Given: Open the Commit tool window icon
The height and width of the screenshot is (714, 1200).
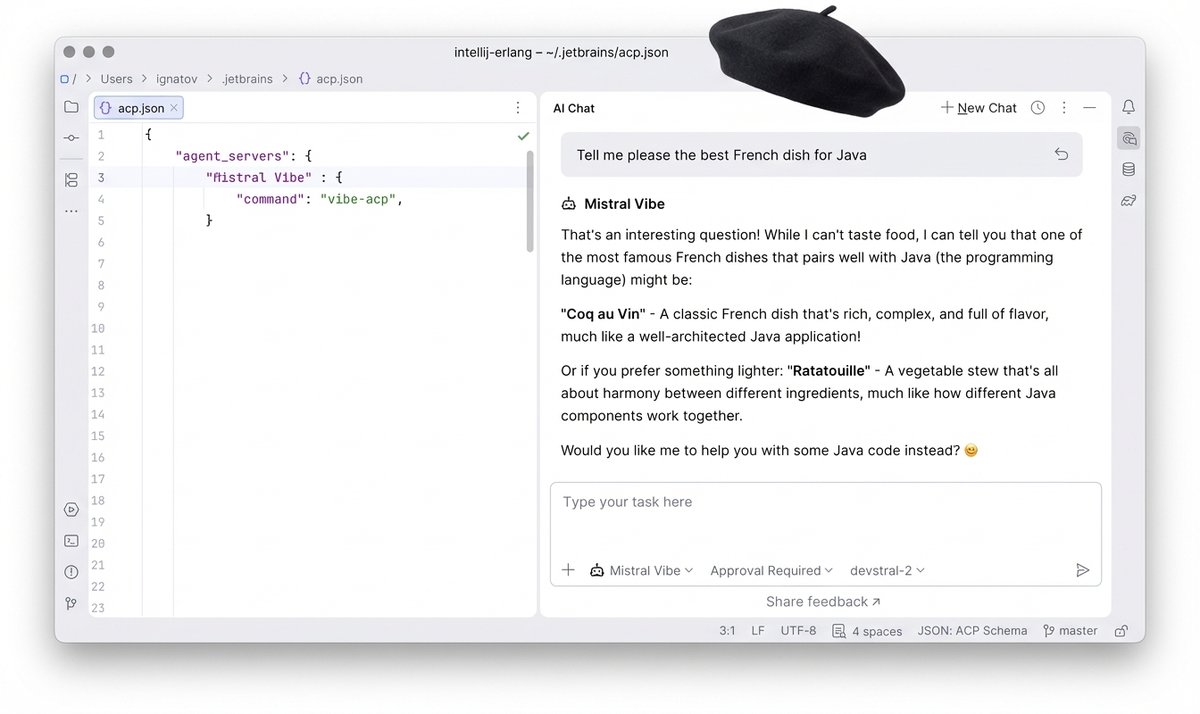Looking at the screenshot, I should click(x=71, y=138).
